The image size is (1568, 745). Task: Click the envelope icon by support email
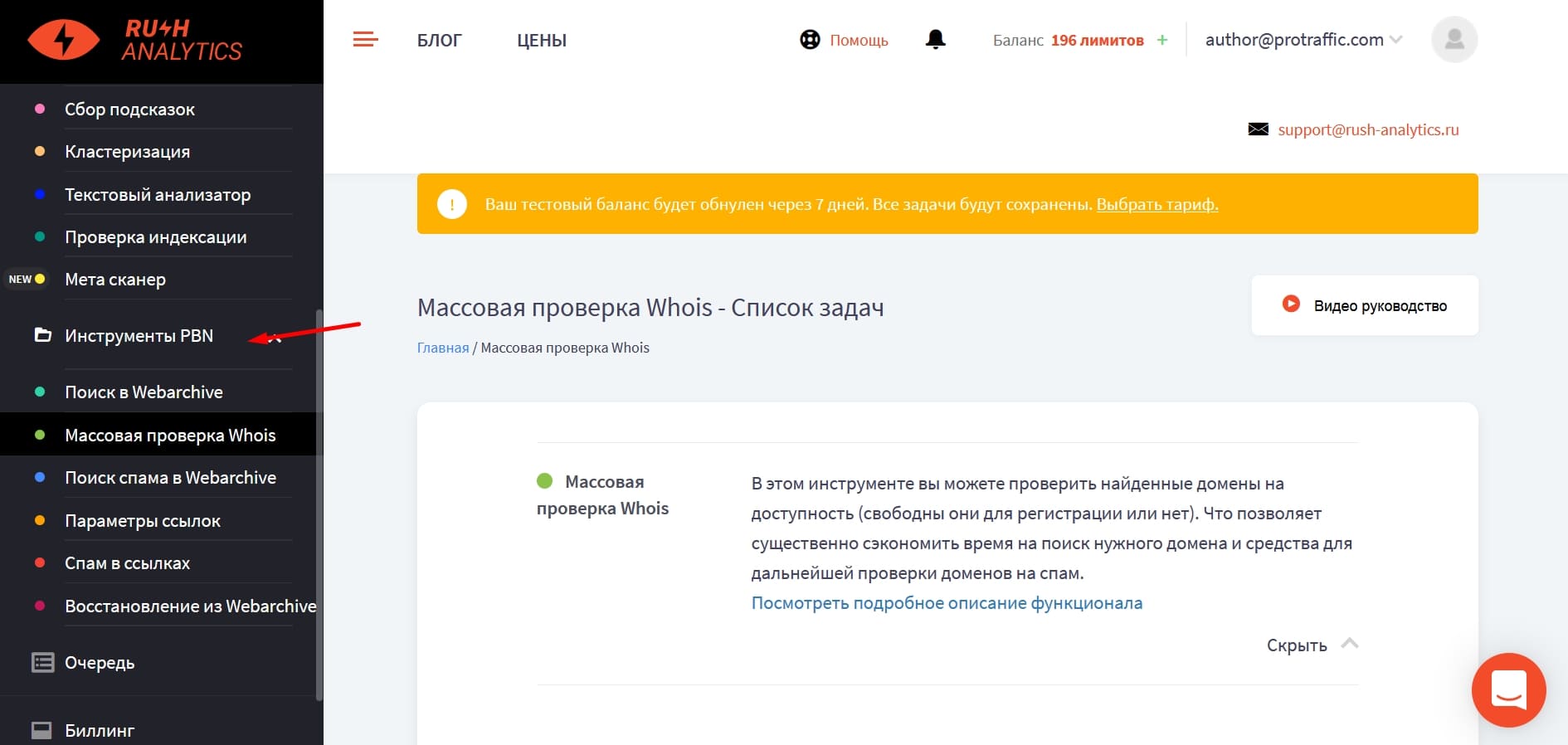(1258, 129)
